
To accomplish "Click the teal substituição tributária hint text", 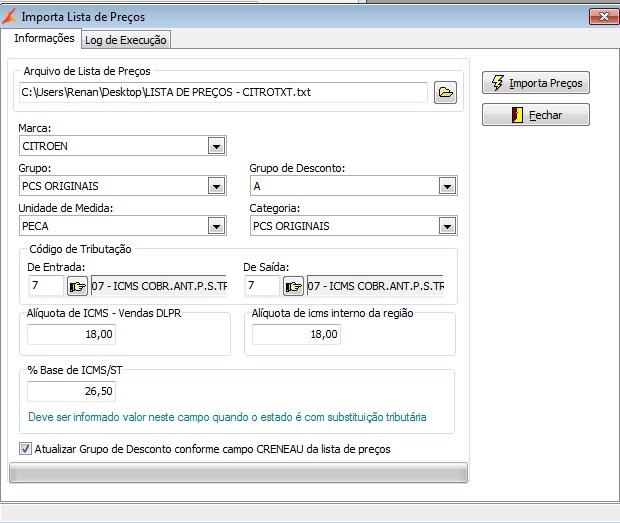I will coord(227,417).
